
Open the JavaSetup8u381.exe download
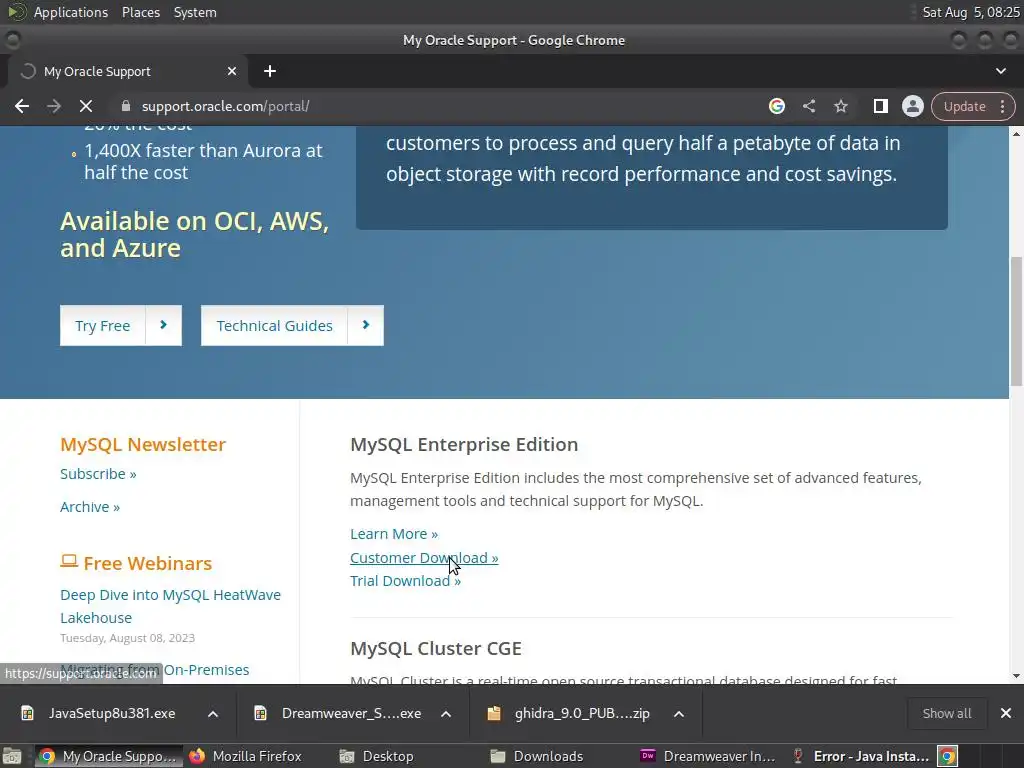point(112,714)
